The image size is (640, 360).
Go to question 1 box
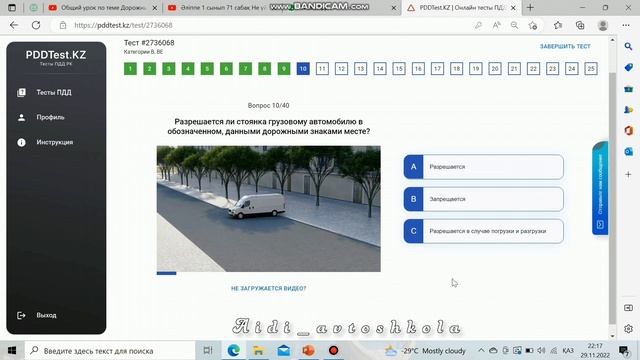(x=130, y=69)
